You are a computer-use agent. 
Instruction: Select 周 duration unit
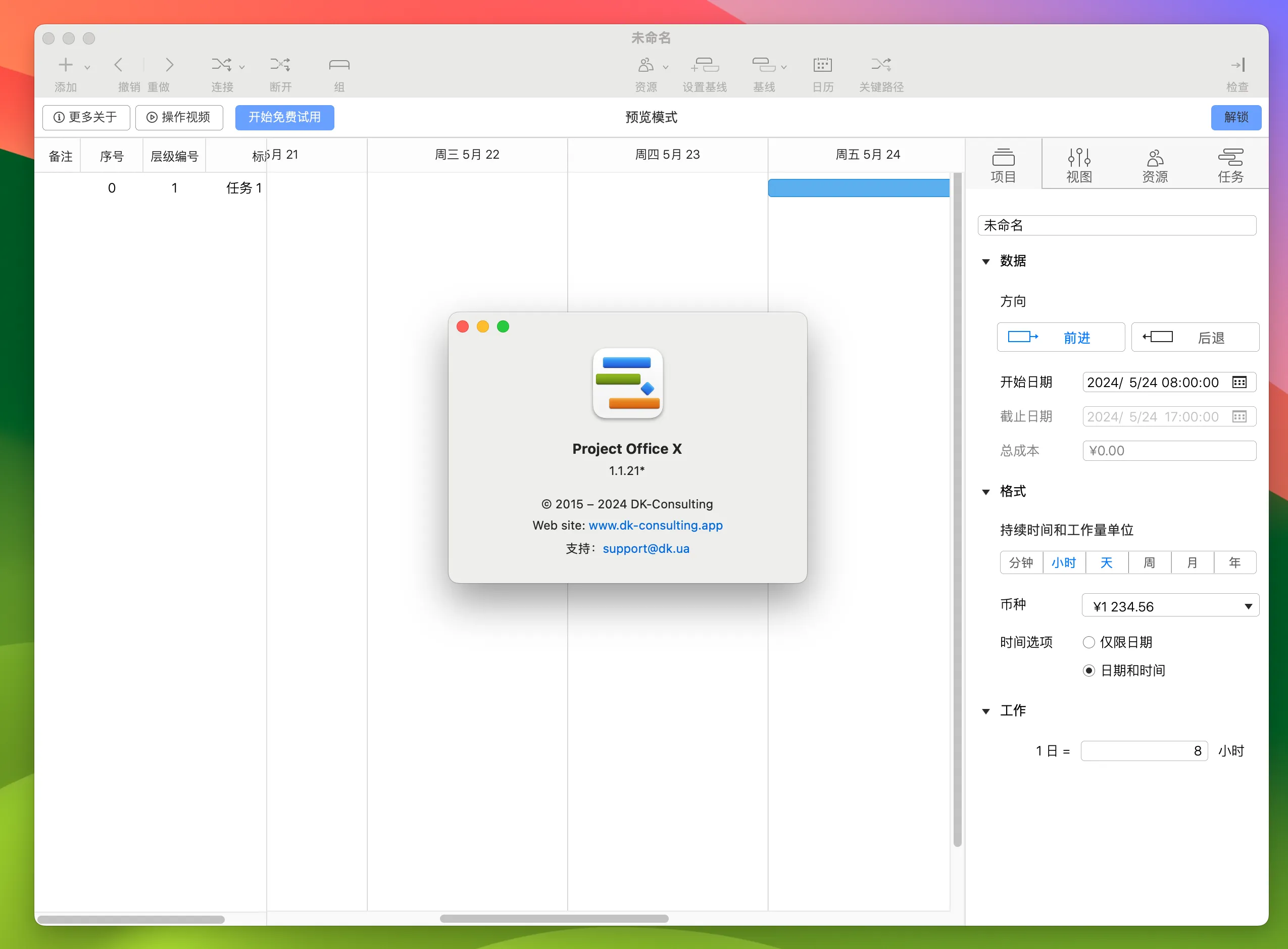point(1149,562)
